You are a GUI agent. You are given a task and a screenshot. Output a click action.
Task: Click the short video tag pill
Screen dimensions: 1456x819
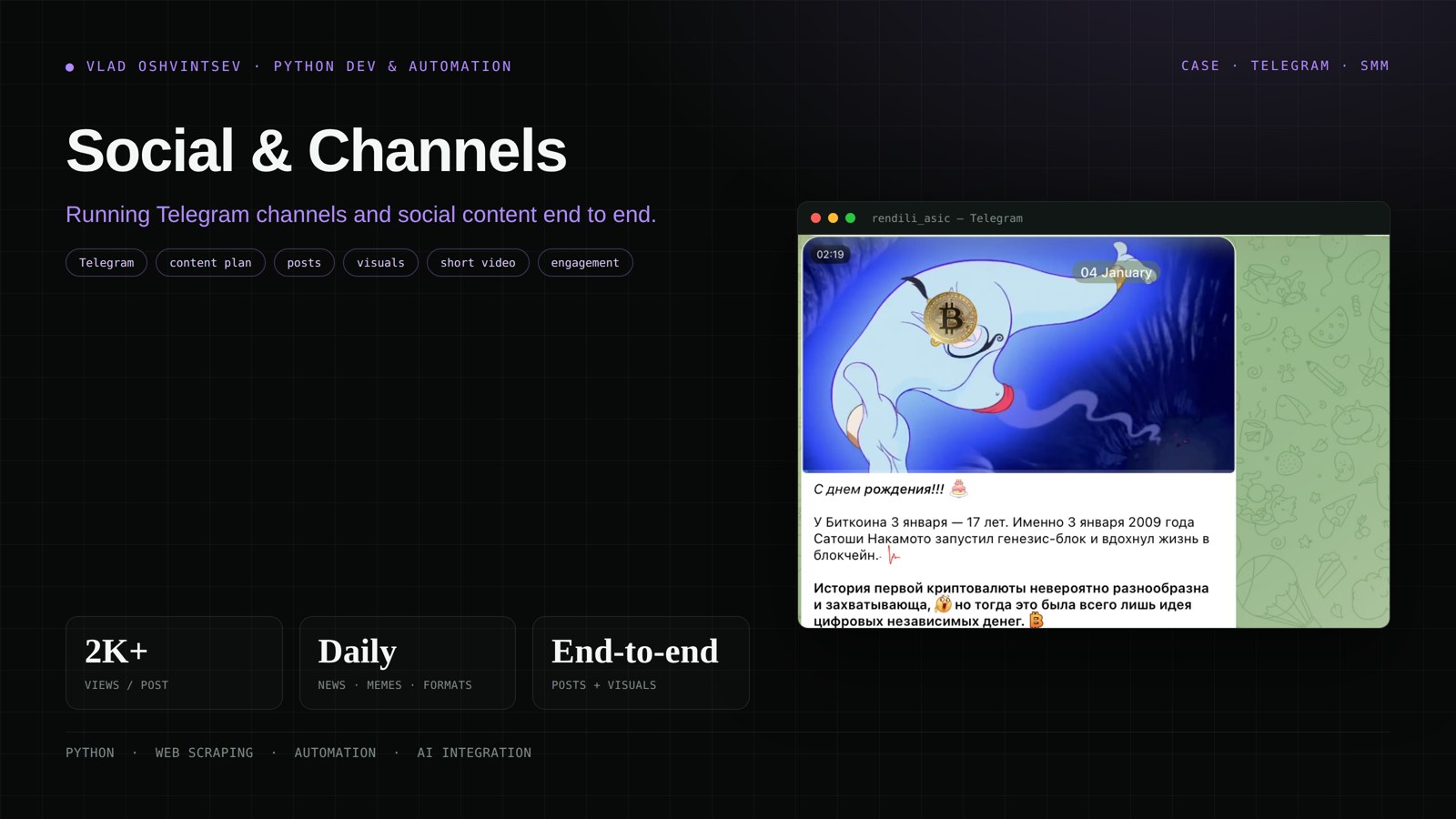pyautogui.click(x=478, y=263)
